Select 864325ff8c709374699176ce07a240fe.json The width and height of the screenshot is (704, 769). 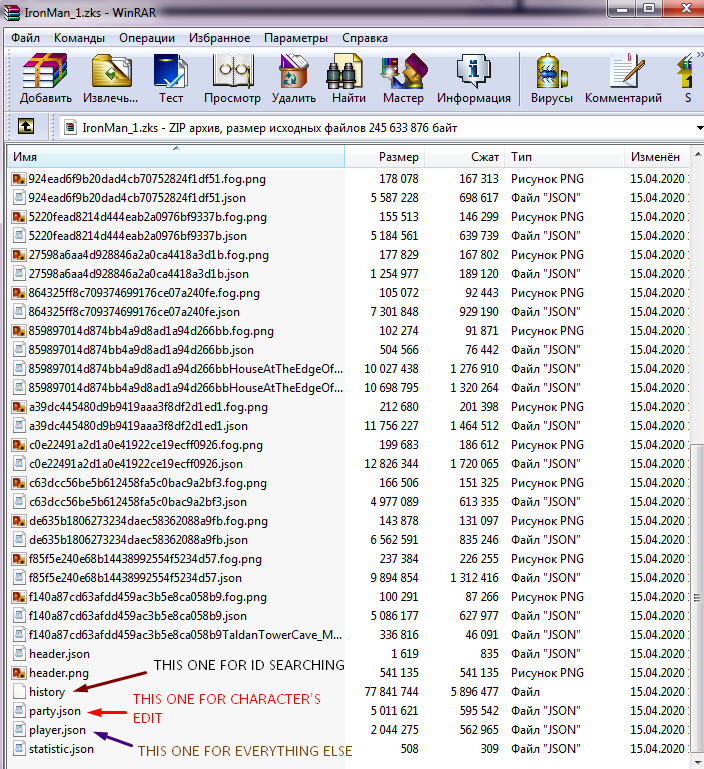pyautogui.click(x=134, y=312)
